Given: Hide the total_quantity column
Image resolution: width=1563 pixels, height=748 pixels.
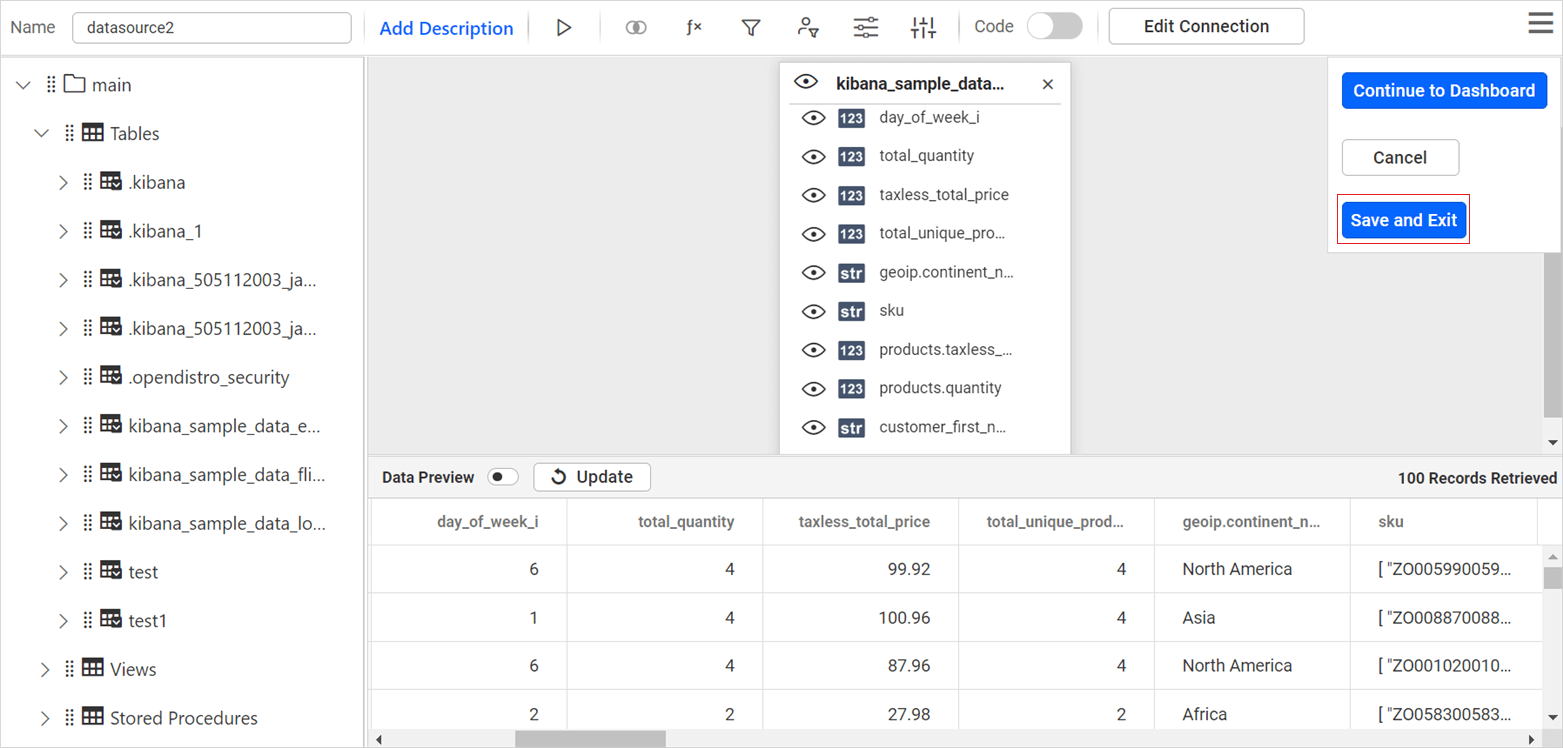Looking at the screenshot, I should click(814, 157).
